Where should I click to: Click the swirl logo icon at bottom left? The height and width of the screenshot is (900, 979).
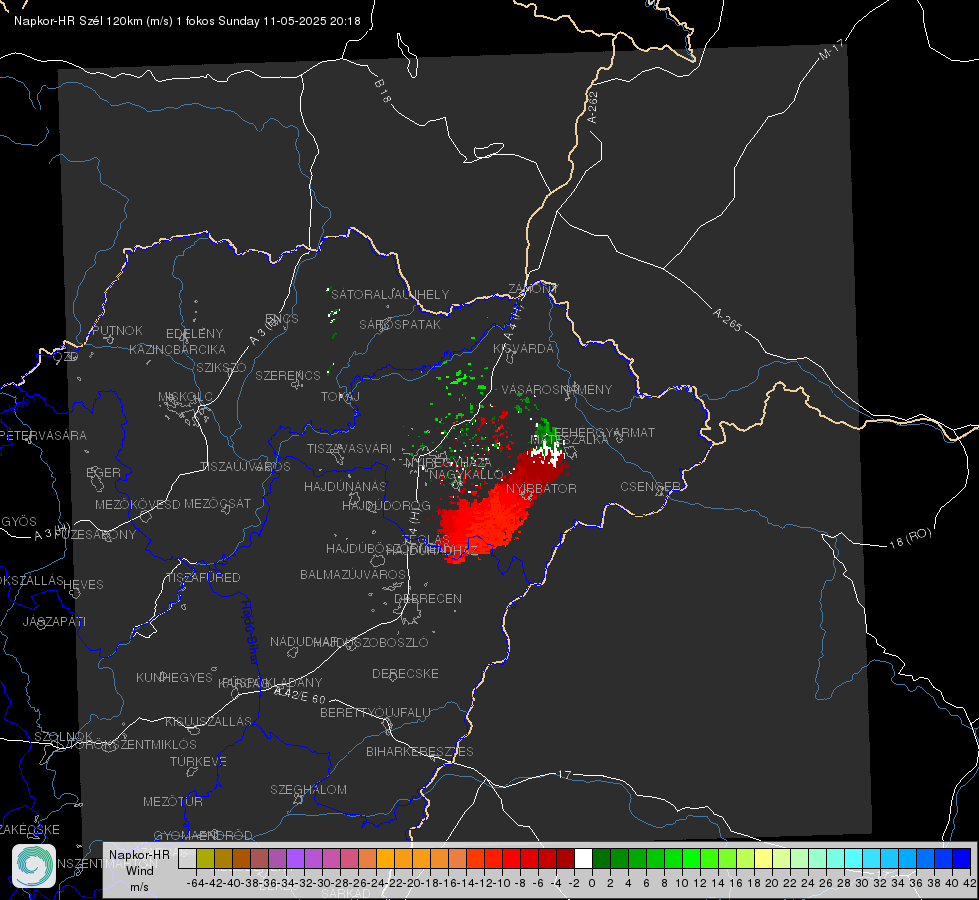pos(34,866)
